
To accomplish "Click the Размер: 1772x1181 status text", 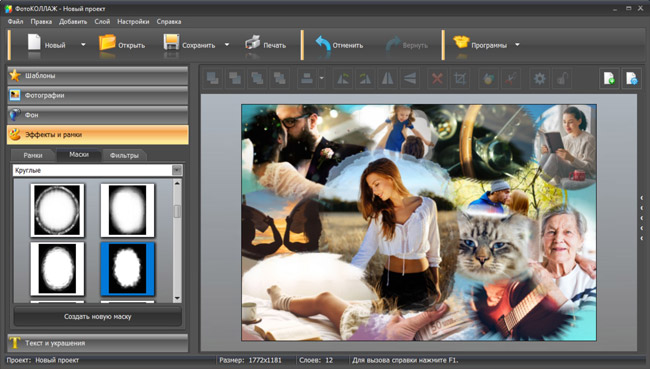I will pos(250,360).
